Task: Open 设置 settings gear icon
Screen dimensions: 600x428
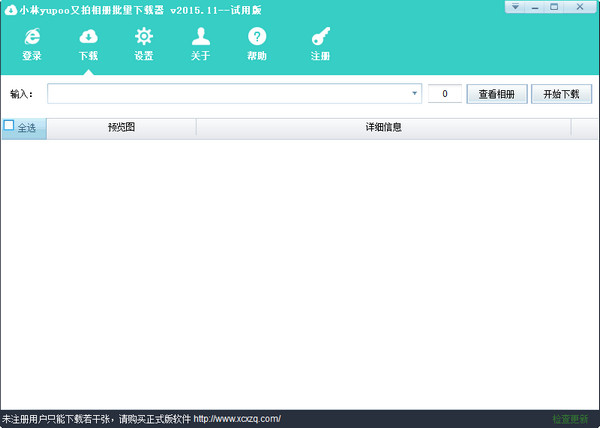Action: coord(144,38)
